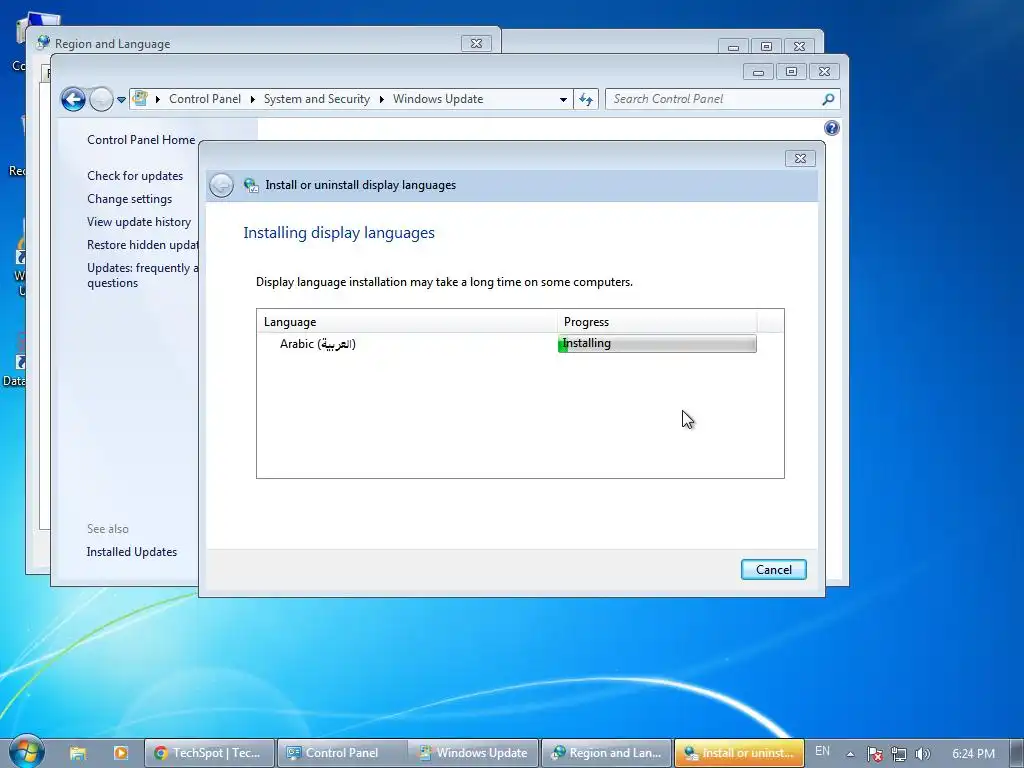
Task: Click the Arabic installing progress bar
Action: point(657,344)
